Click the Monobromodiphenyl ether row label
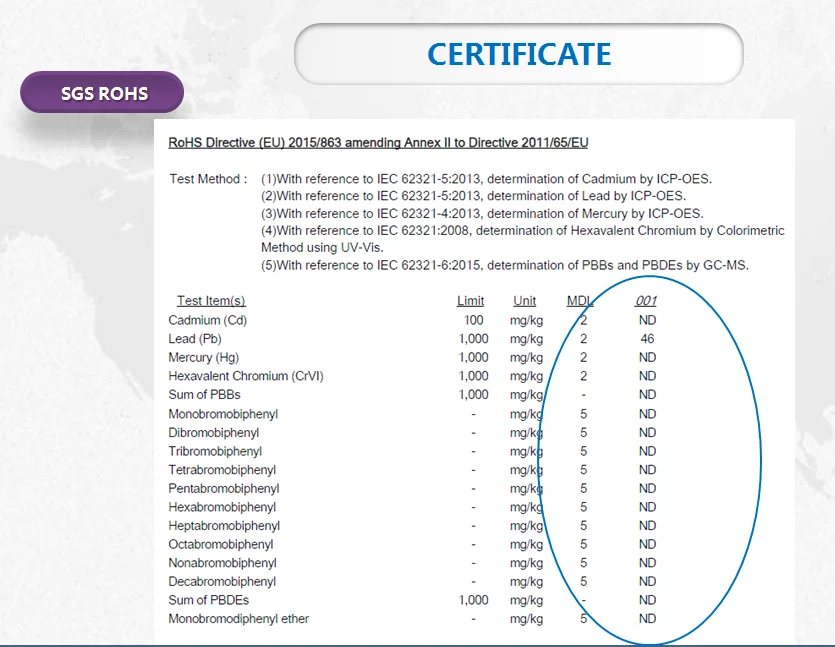The width and height of the screenshot is (835, 647). 239,619
